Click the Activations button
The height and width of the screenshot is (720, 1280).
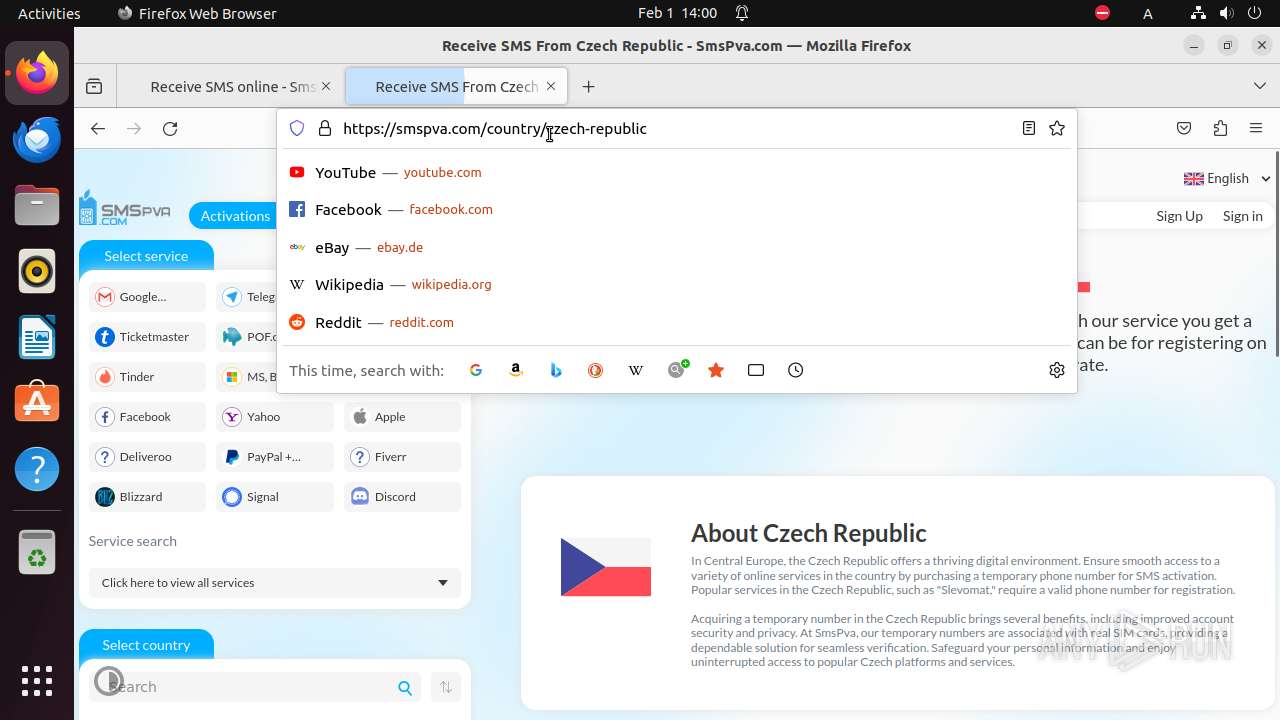click(x=235, y=216)
